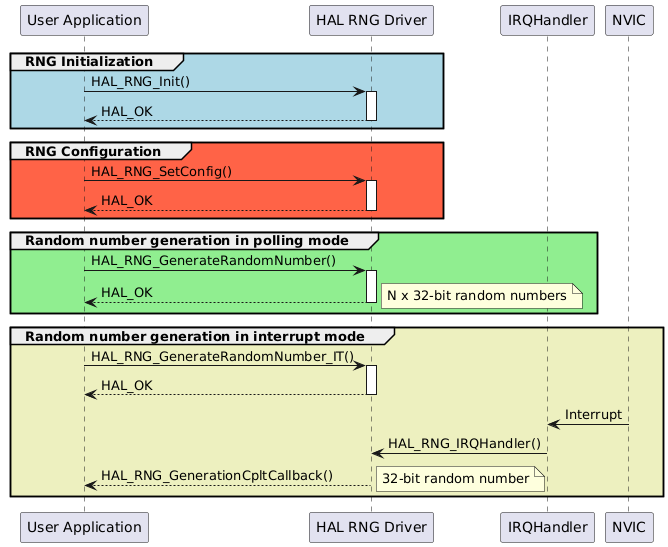Click the activation bar in RNG Initialization group

(x=371, y=106)
